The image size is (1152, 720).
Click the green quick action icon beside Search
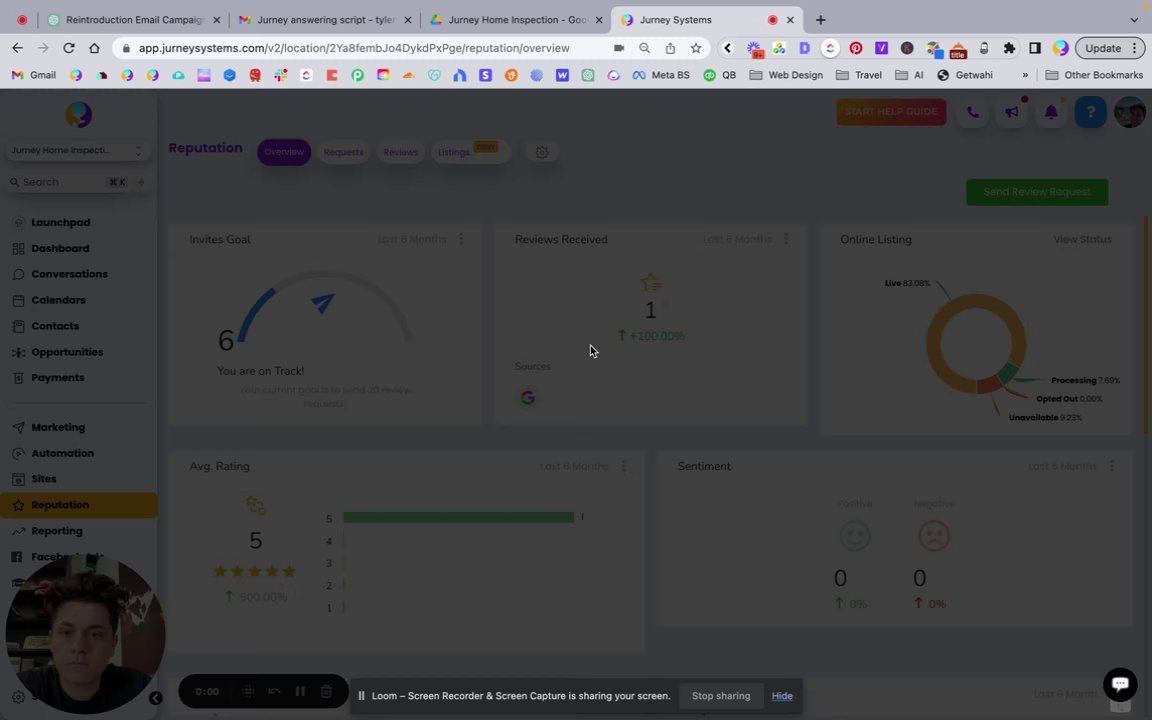pos(141,182)
